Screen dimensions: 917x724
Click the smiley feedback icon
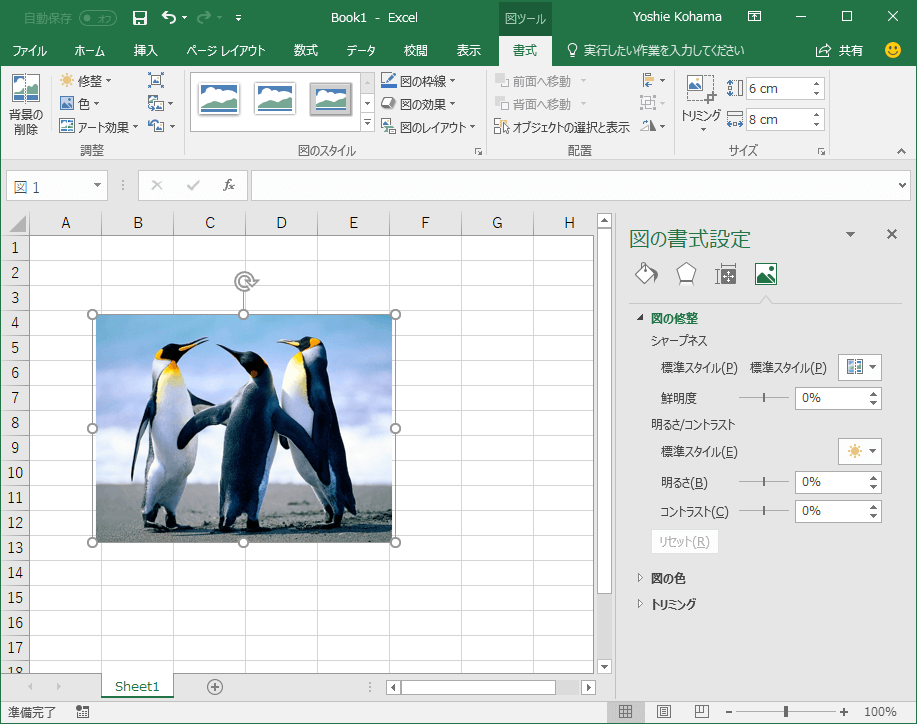(892, 50)
